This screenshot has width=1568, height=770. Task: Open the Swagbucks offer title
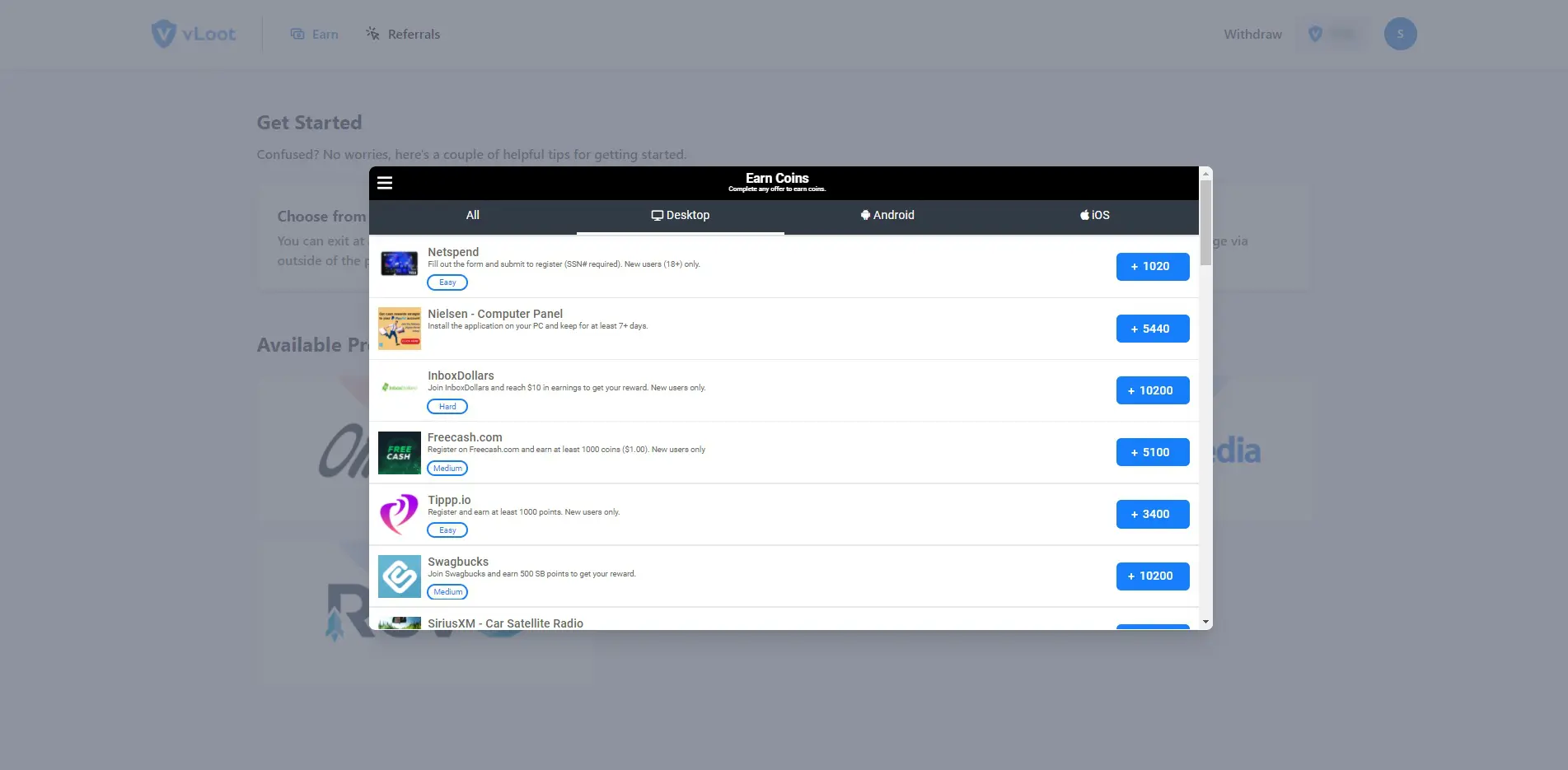(x=458, y=562)
